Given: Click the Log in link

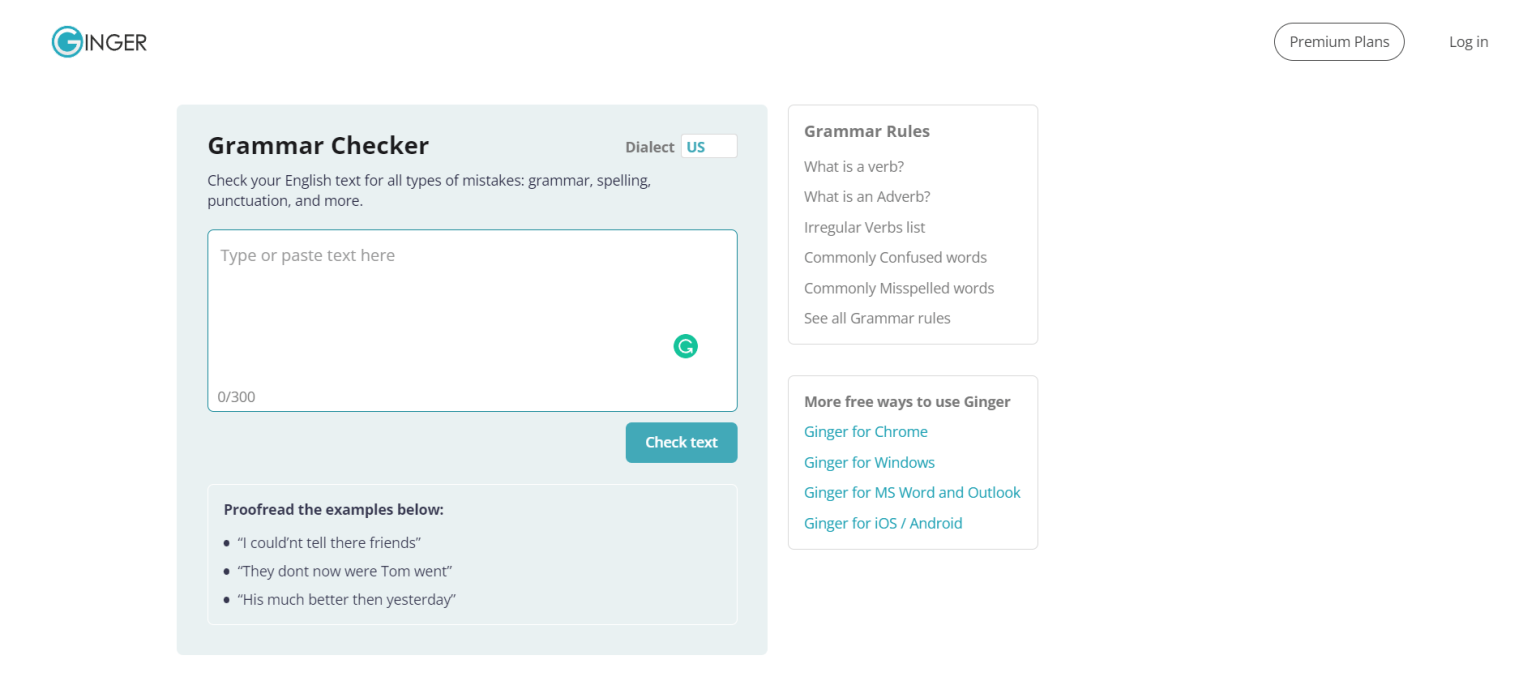Looking at the screenshot, I should 1468,41.
